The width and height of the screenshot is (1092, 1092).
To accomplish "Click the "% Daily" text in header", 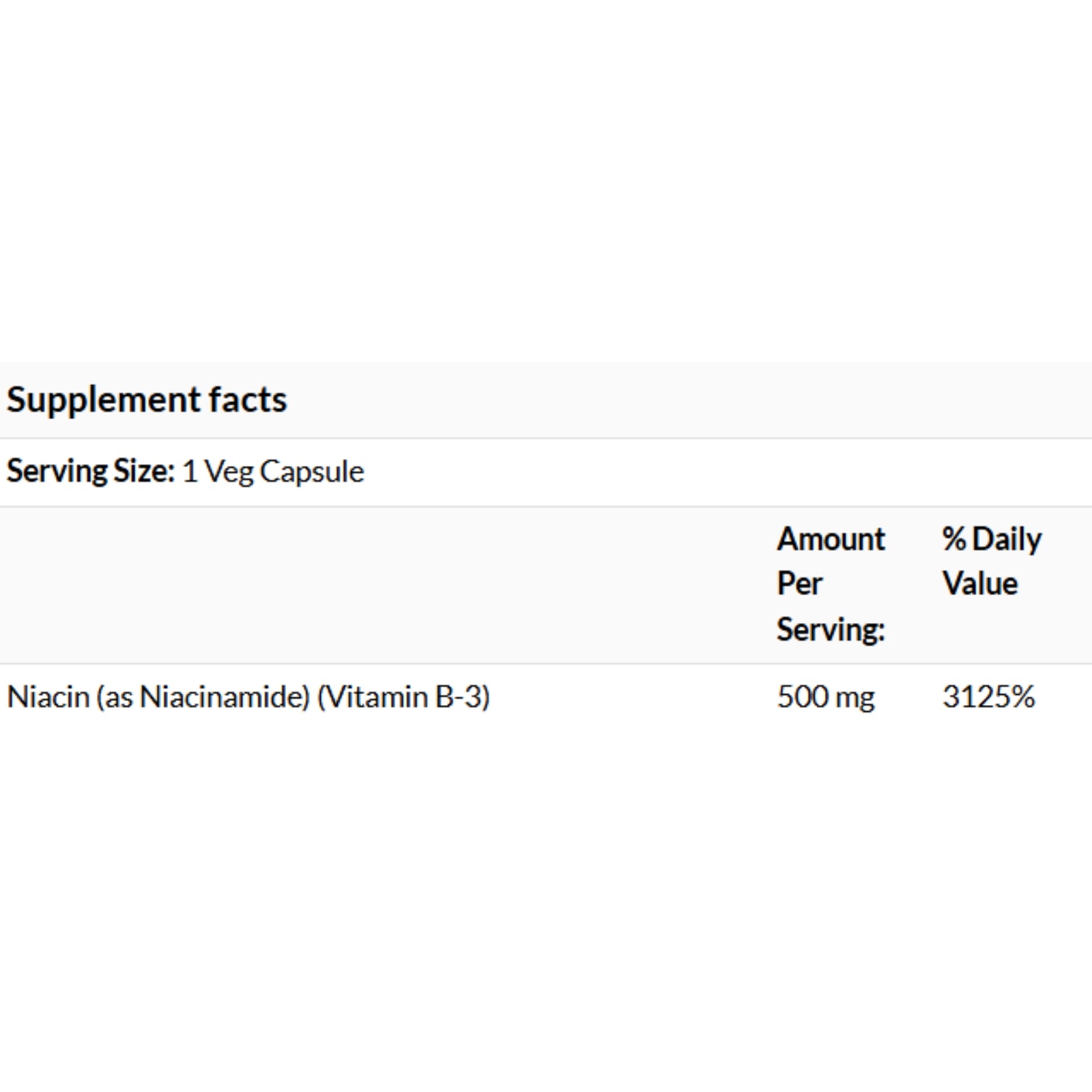I will (x=992, y=540).
